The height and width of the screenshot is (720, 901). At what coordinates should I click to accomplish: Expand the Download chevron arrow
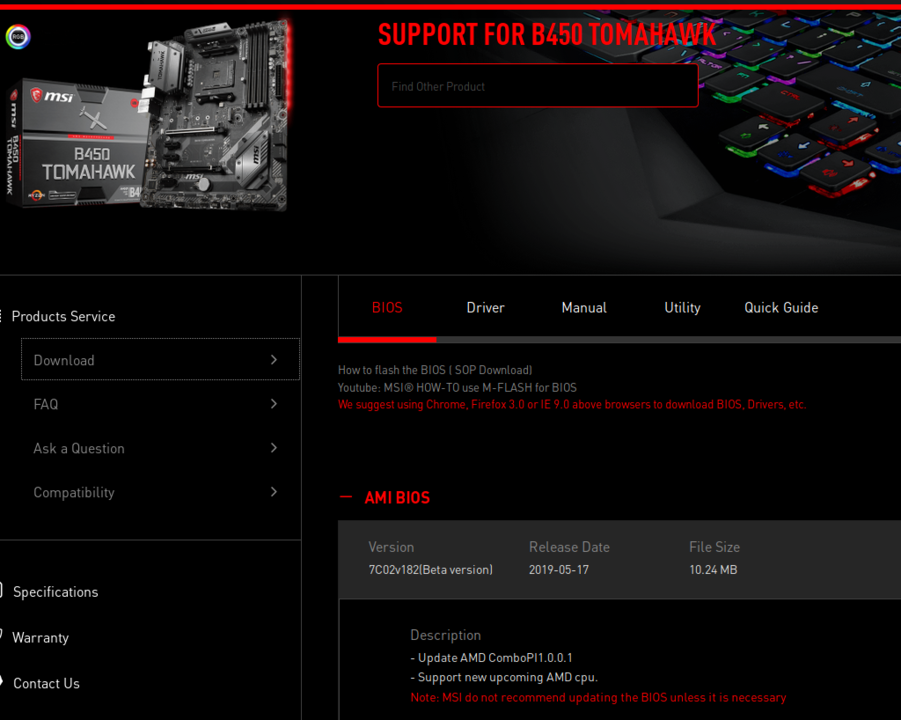tap(274, 360)
